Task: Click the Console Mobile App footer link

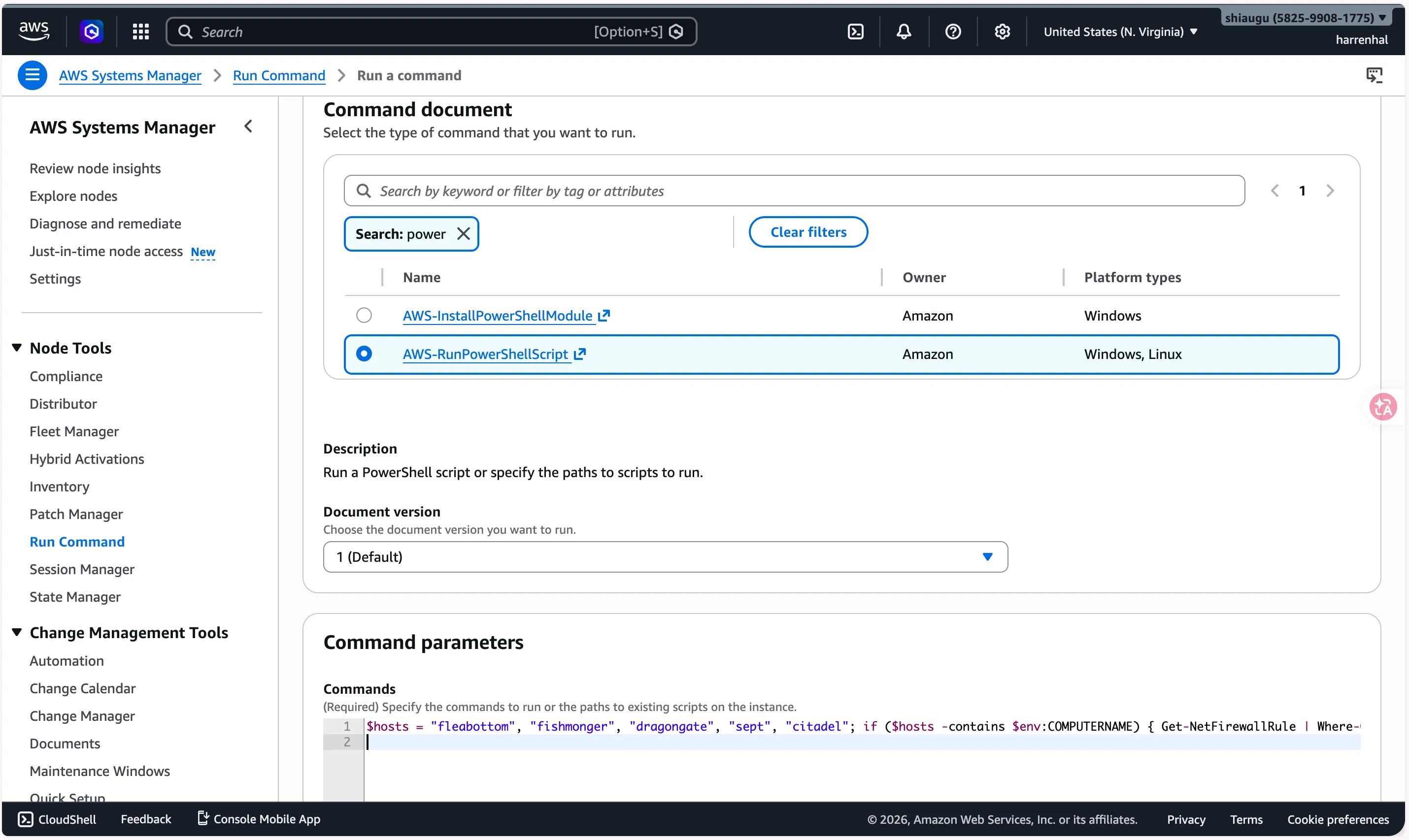Action: (x=259, y=819)
